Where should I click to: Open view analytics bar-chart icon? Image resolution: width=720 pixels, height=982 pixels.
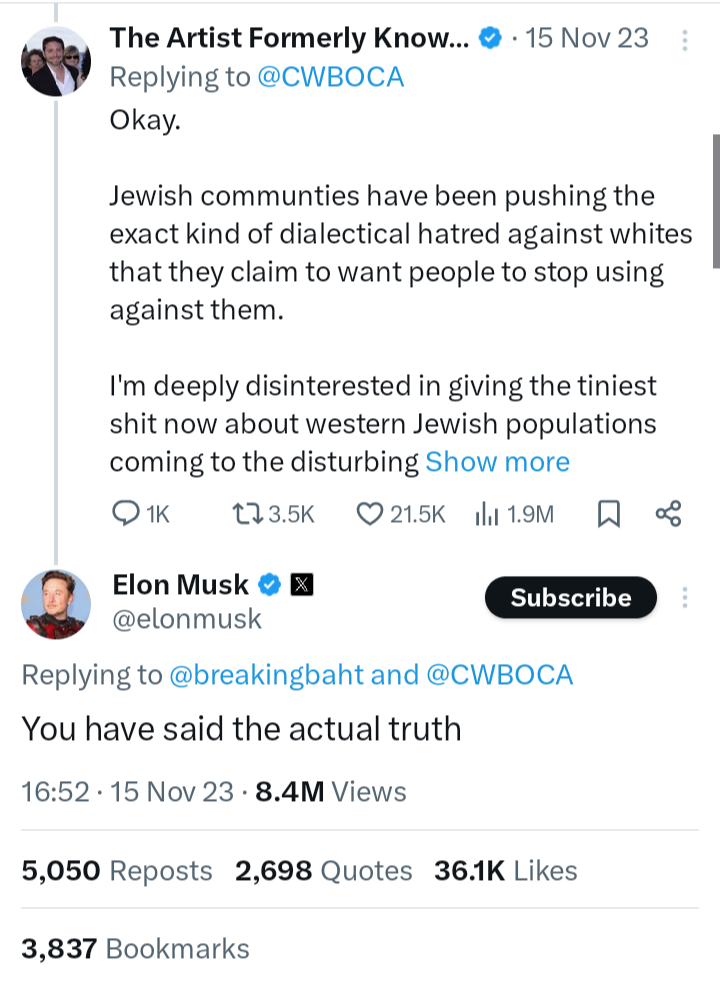click(486, 515)
